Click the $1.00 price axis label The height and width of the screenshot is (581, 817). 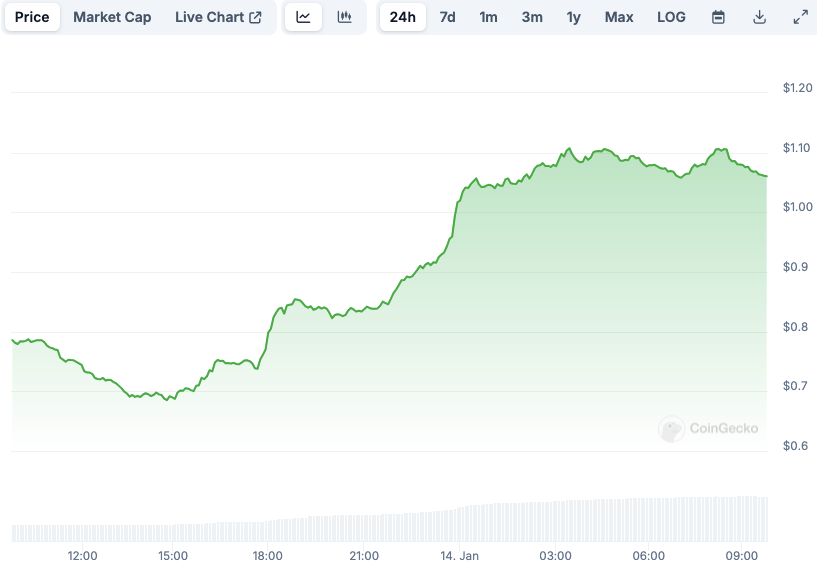(797, 207)
